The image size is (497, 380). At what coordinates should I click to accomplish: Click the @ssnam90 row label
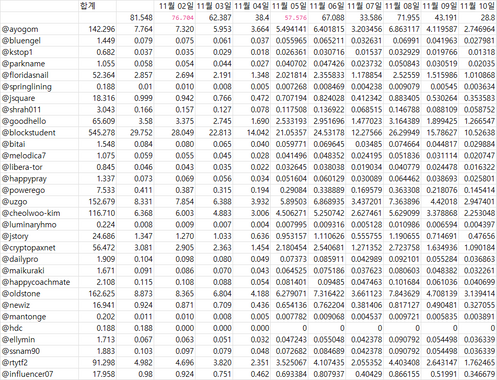[x=21, y=351]
